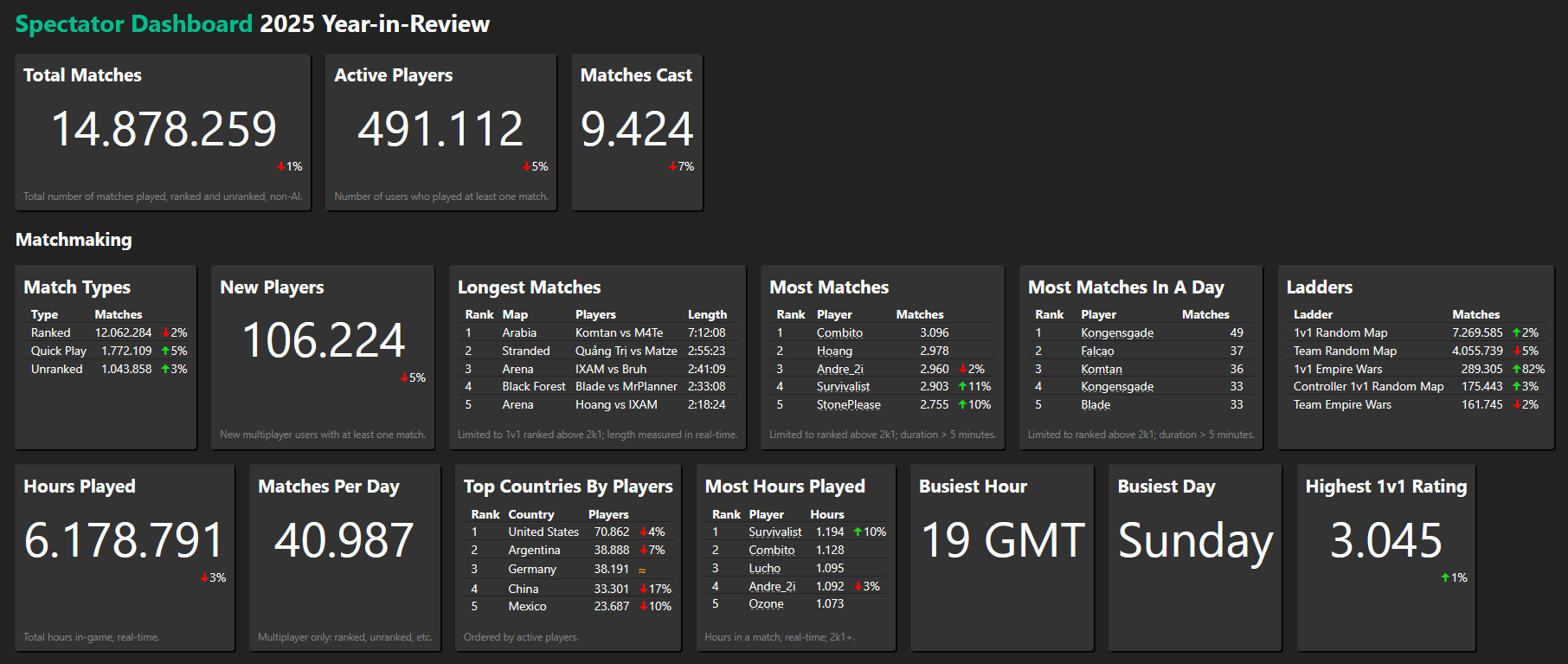Click Combito in Most Hours Played
This screenshot has height=664, width=1568.
click(772, 550)
